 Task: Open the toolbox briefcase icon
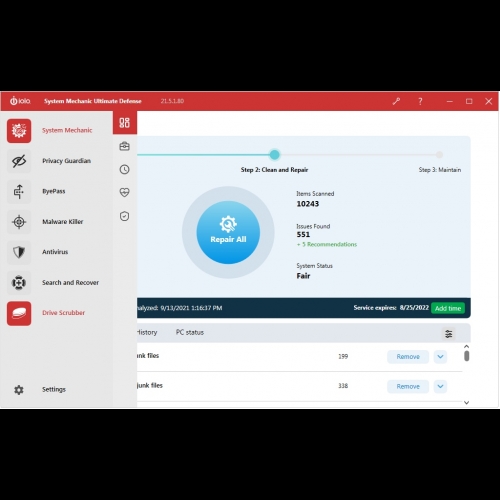click(x=125, y=146)
